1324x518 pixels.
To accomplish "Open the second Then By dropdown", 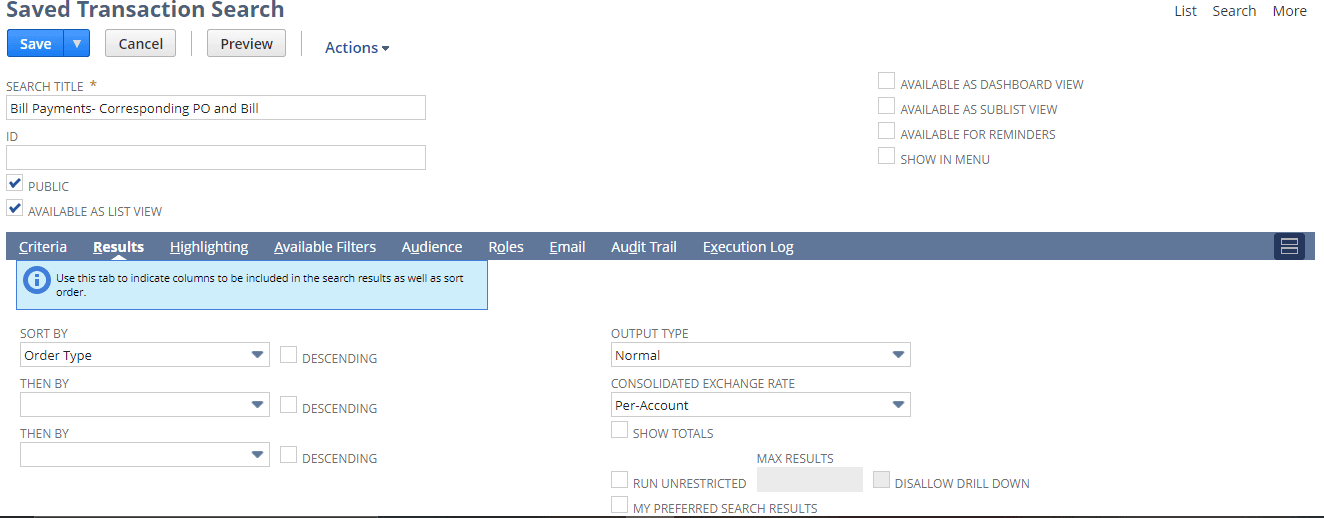I will coord(145,455).
